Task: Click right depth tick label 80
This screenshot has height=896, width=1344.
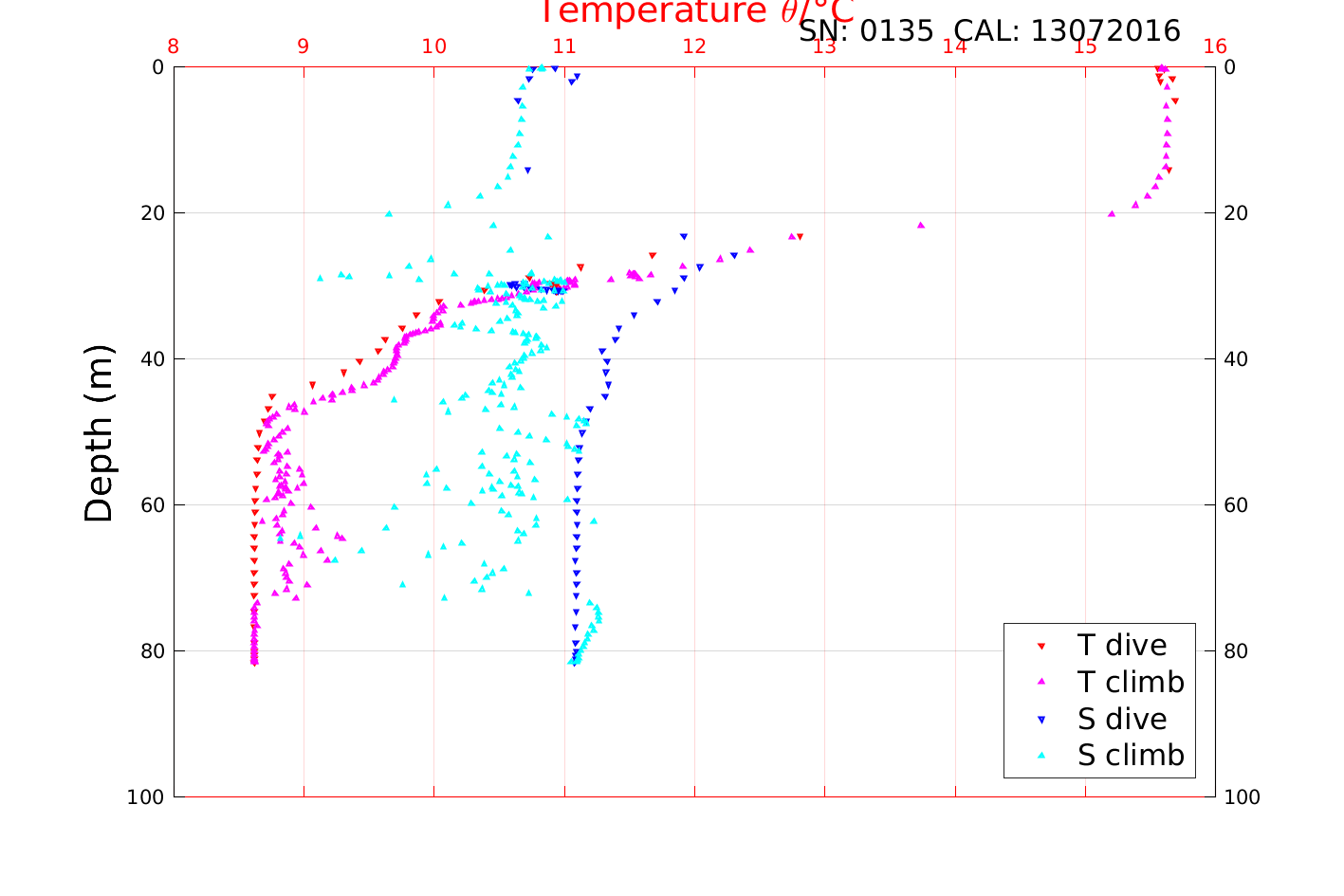Action: (1236, 651)
